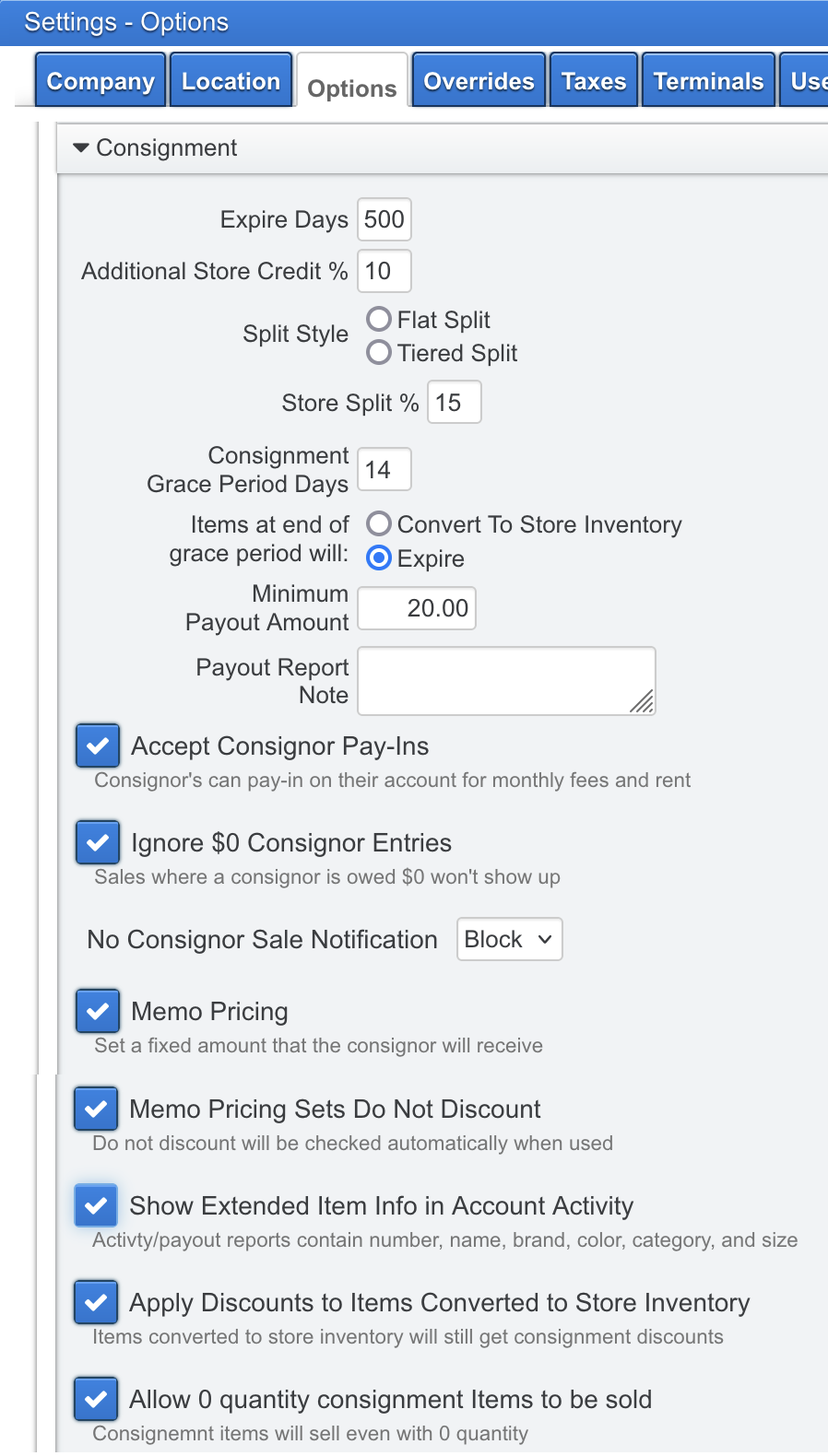The image size is (828, 1456).
Task: Uncheck Accept Consignor Pay-Ins
Action: tap(97, 746)
